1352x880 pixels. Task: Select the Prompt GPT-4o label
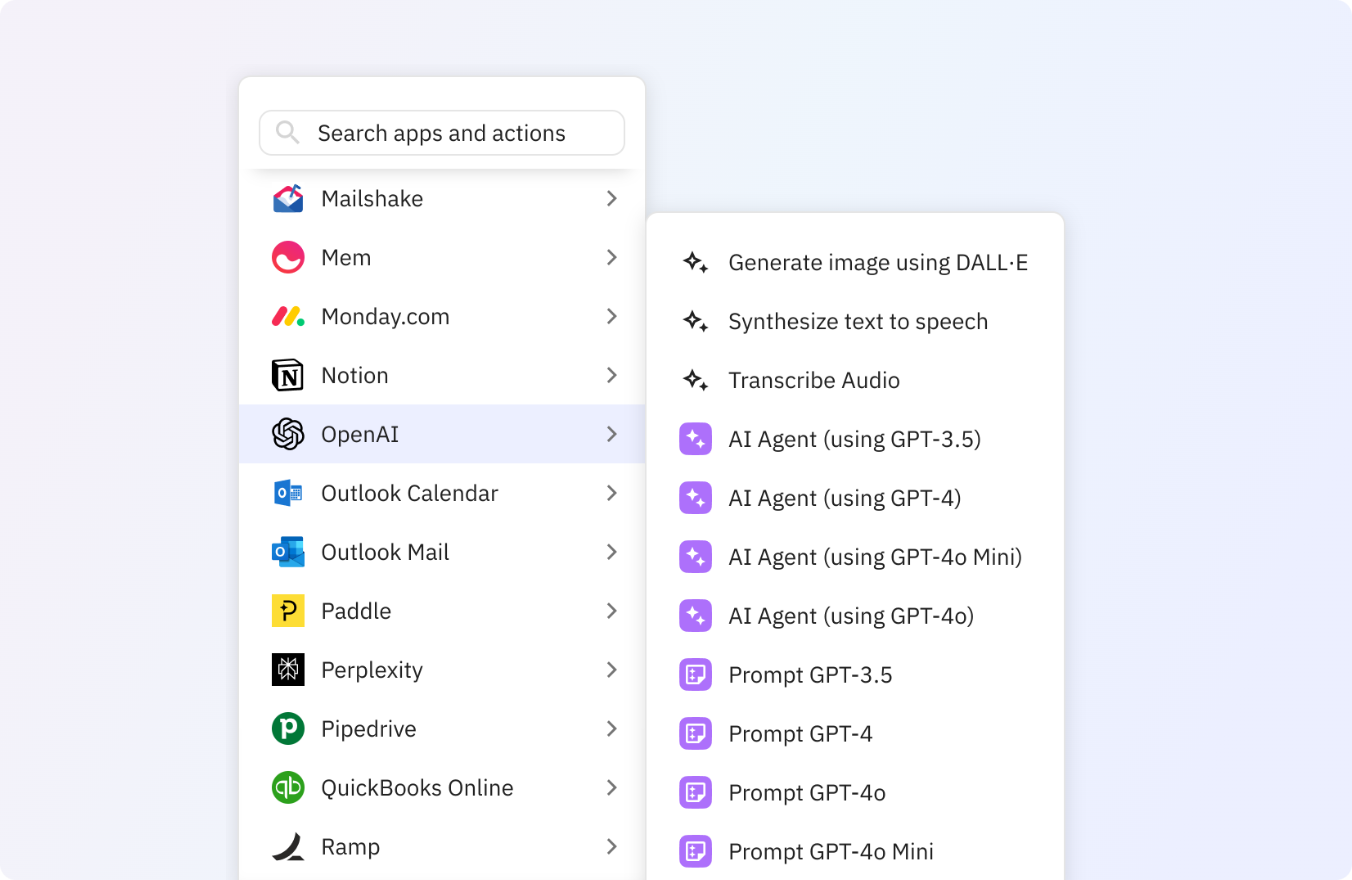807,793
